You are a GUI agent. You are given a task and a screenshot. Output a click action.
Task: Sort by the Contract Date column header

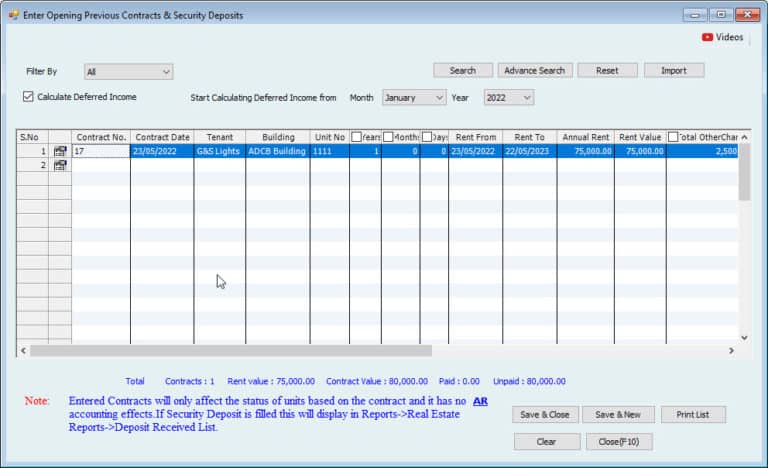tap(162, 136)
